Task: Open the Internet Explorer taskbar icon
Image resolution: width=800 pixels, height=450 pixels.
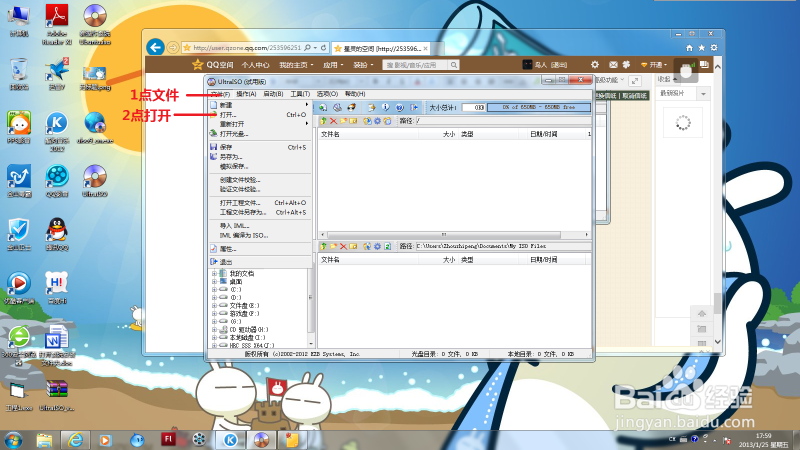Action: click(75, 440)
